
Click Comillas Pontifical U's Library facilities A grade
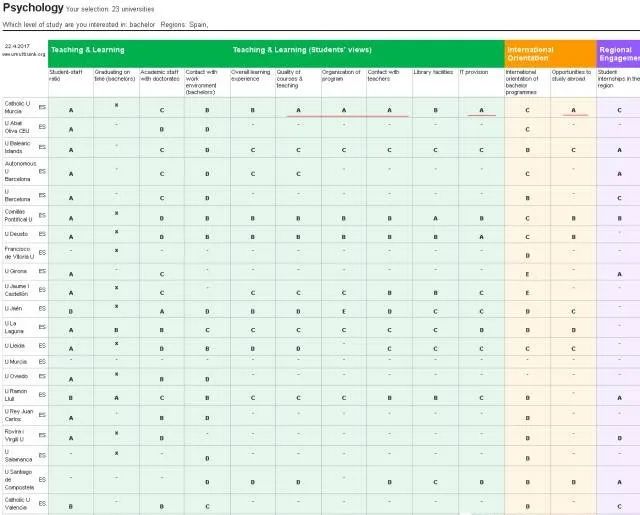(435, 218)
